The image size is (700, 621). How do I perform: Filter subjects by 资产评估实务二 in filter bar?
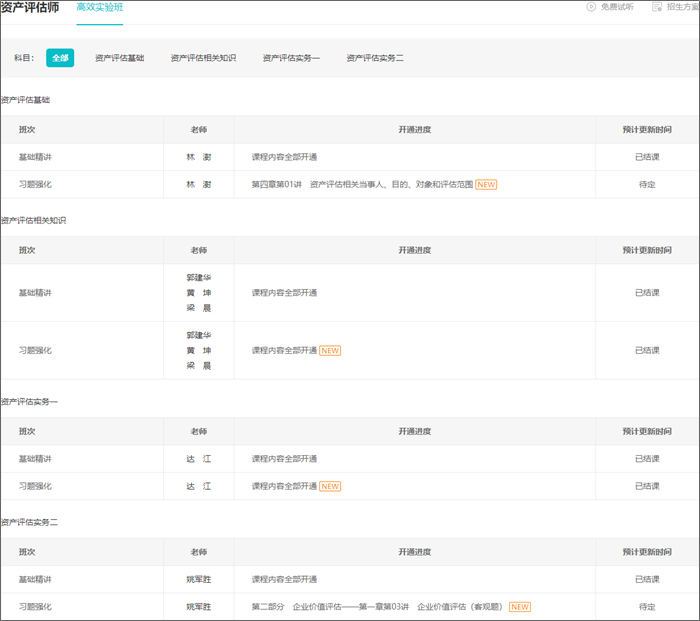click(375, 58)
